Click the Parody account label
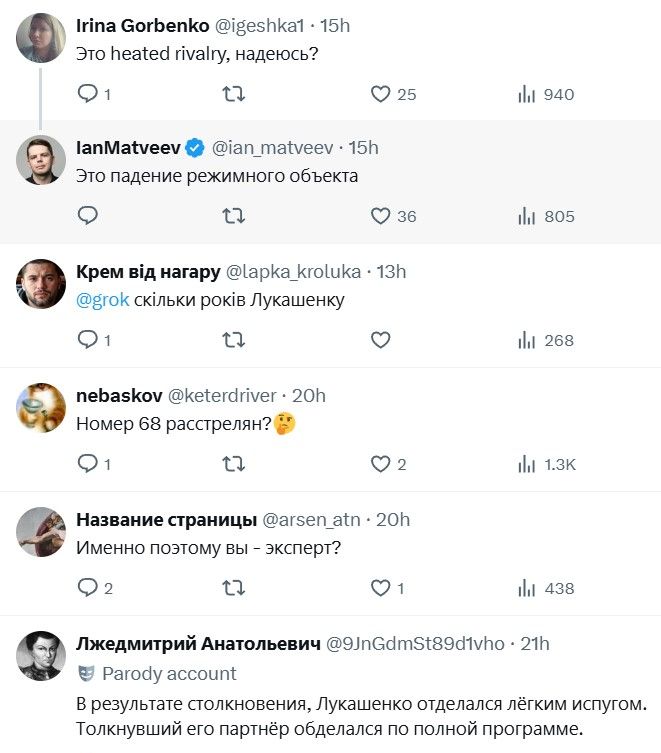This screenshot has height=753, width=661. coord(169,674)
